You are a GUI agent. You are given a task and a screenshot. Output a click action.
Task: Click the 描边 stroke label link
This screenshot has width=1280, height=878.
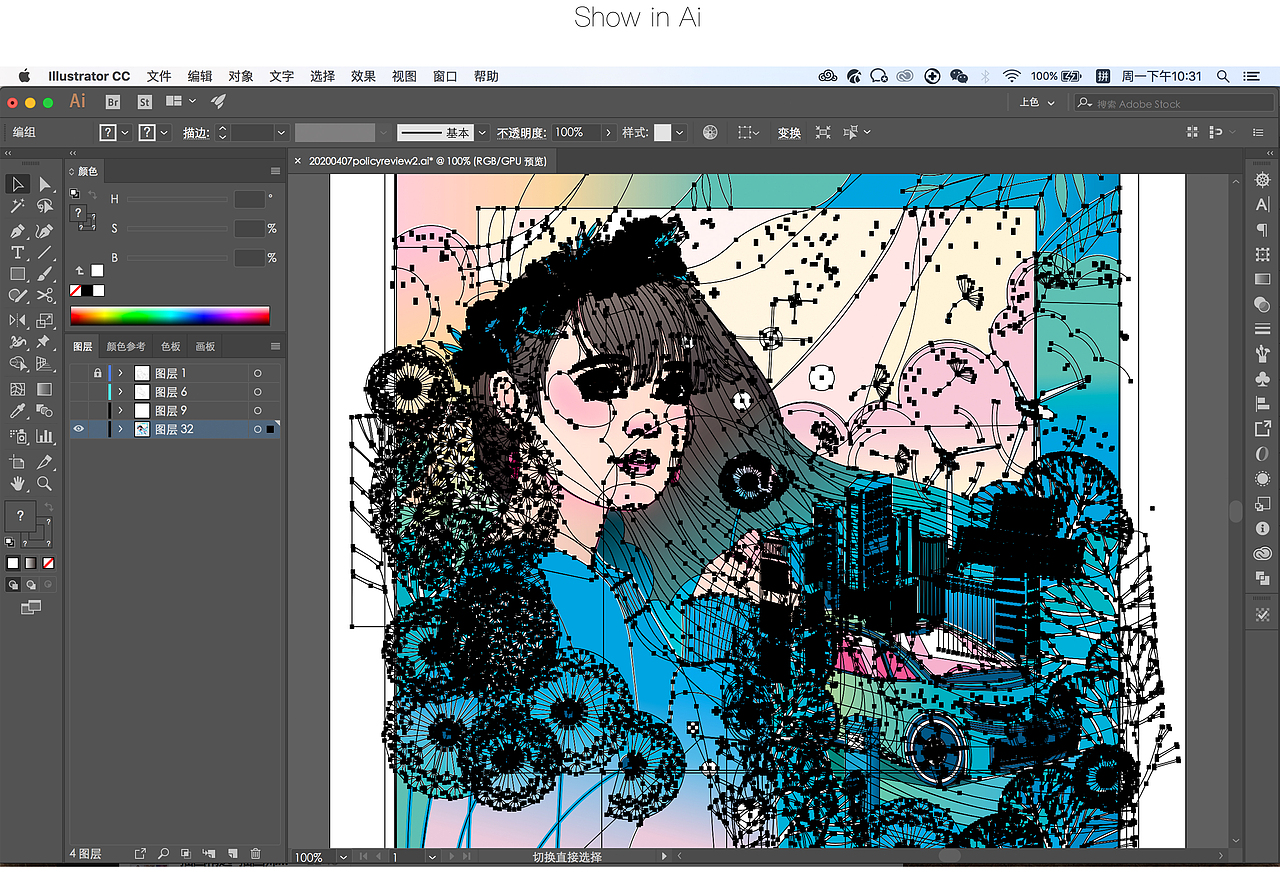(x=195, y=132)
